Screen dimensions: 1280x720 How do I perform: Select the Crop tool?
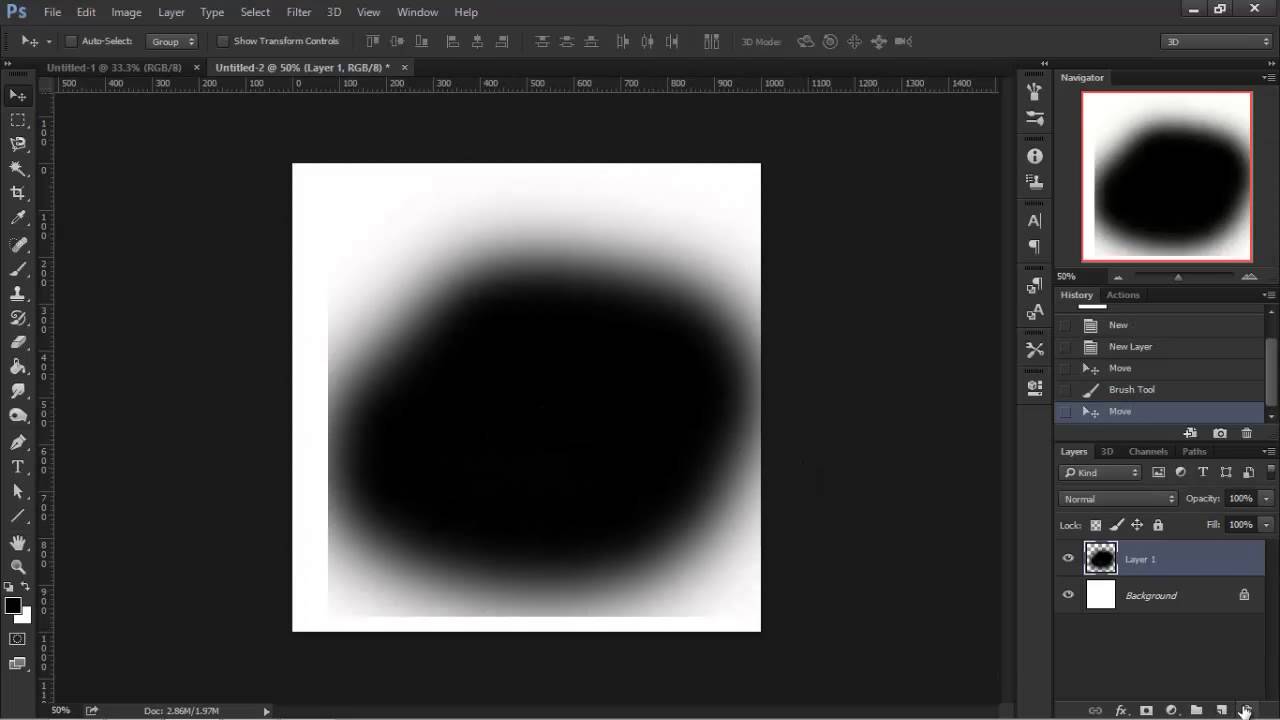coord(18,193)
